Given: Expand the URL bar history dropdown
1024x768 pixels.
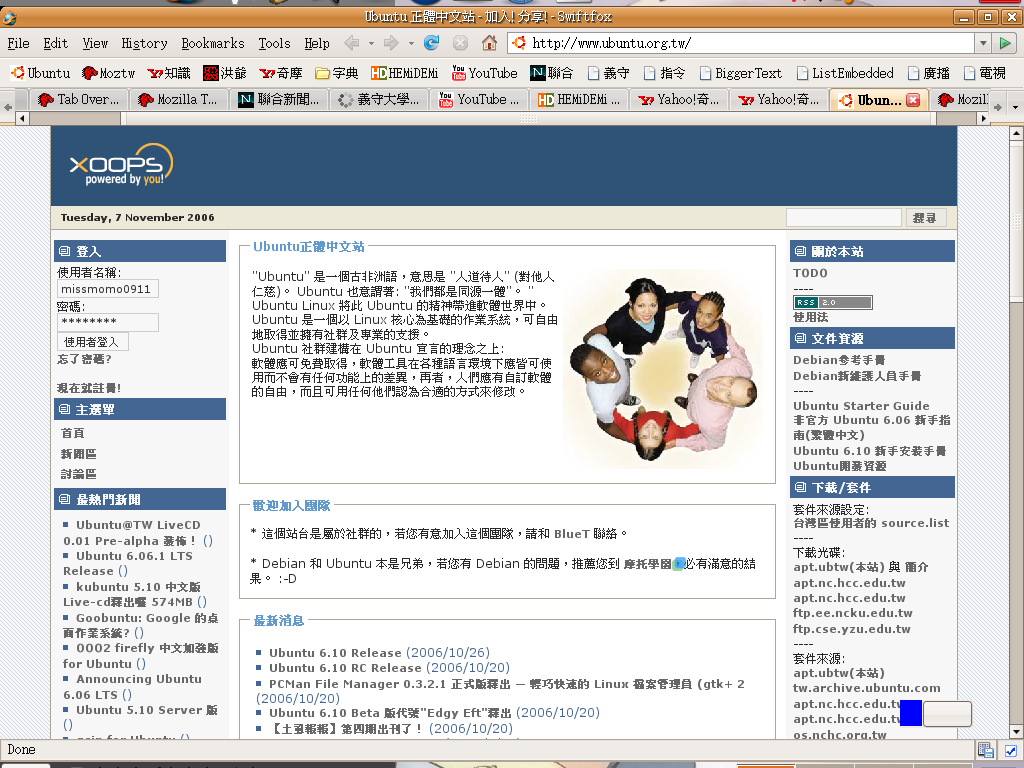Looking at the screenshot, I should (983, 43).
